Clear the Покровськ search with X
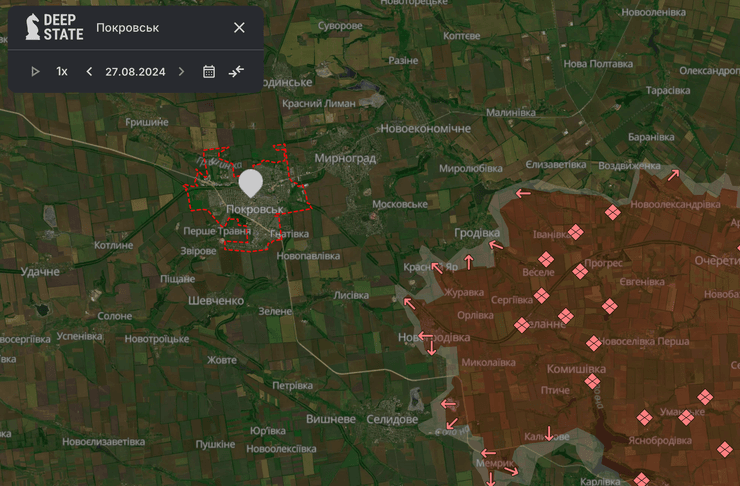Image resolution: width=740 pixels, height=486 pixels. [x=239, y=27]
